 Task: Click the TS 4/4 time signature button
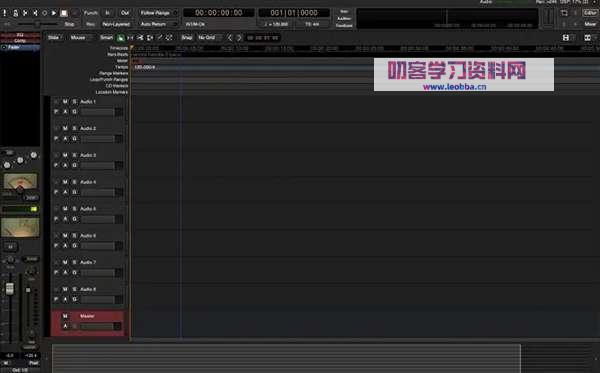coord(312,24)
